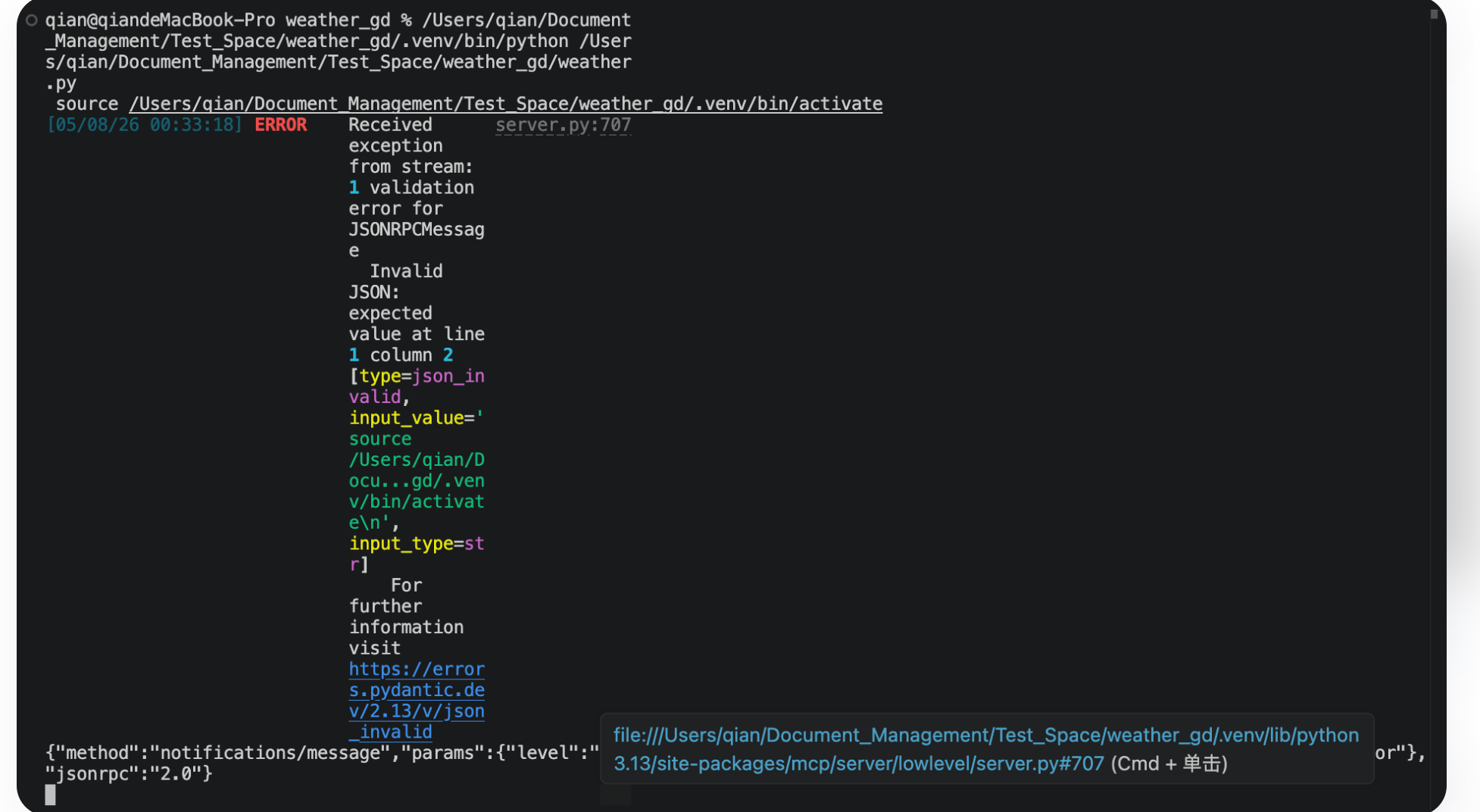This screenshot has height=812, width=1480.
Task: Open the underlined .venv/bin/activate path
Action: (x=505, y=104)
